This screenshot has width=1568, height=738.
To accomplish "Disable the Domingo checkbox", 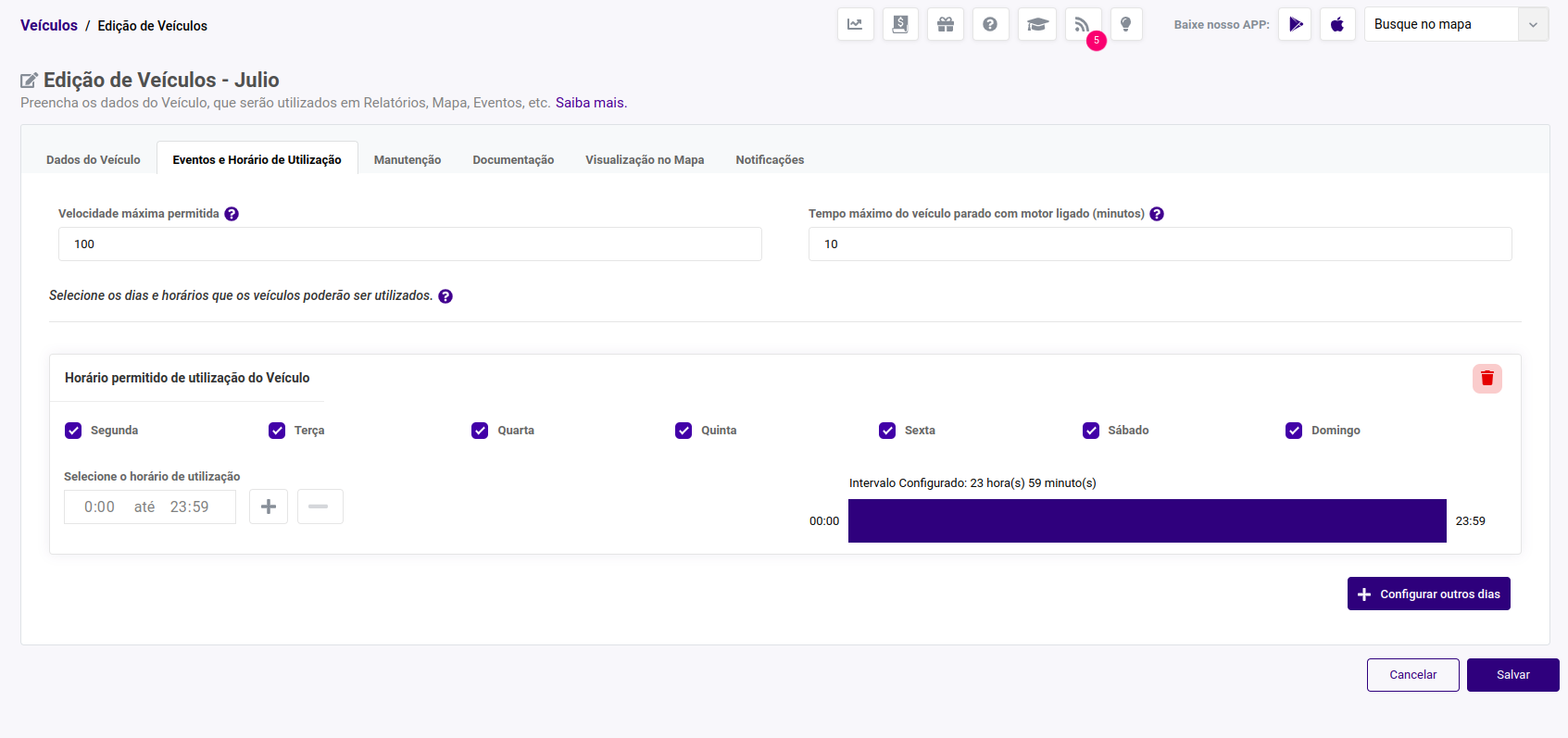I will click(x=1294, y=431).
